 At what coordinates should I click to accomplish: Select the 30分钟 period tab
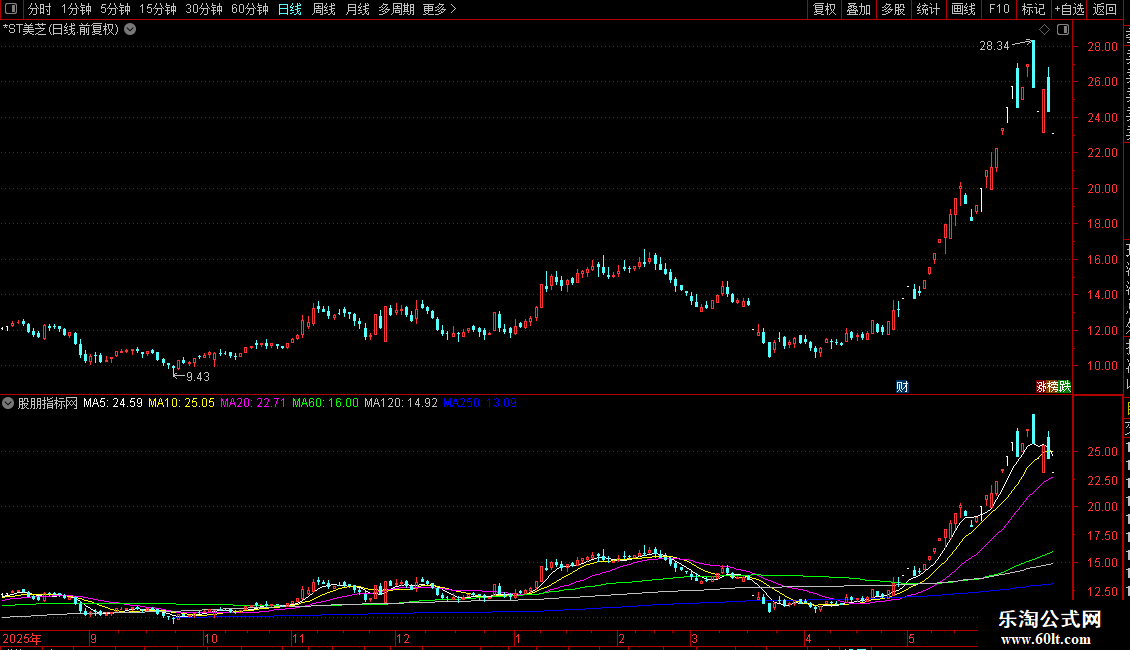(x=204, y=9)
